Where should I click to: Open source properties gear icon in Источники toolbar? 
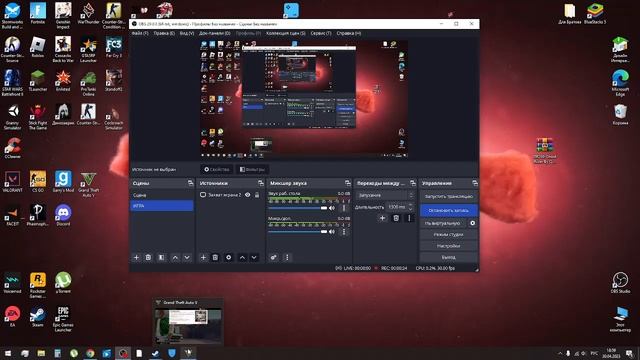click(x=229, y=258)
